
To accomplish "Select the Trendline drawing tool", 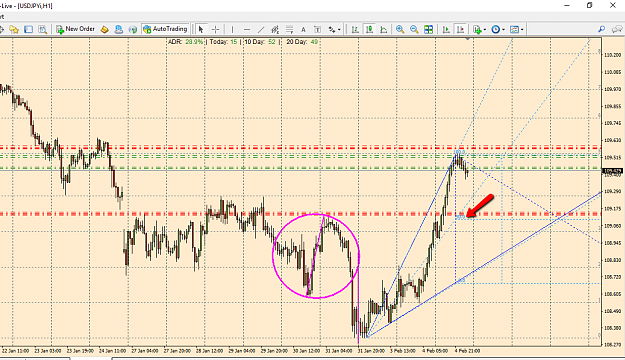I will pos(261,30).
